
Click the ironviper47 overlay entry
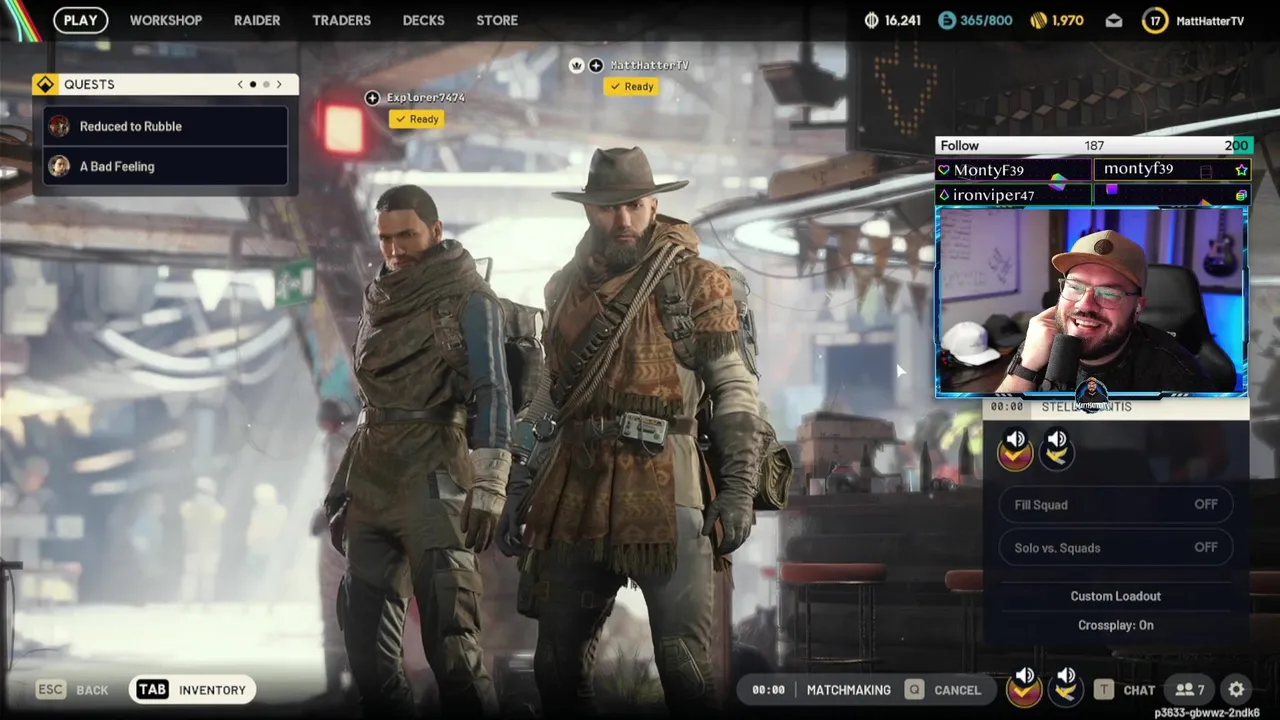click(x=1013, y=195)
